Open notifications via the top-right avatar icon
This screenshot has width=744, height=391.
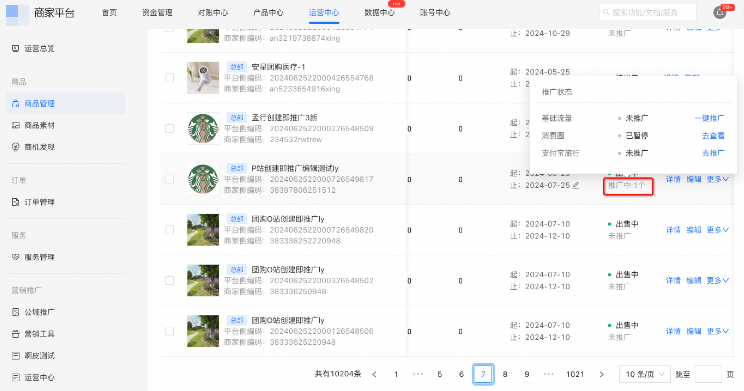pos(720,13)
